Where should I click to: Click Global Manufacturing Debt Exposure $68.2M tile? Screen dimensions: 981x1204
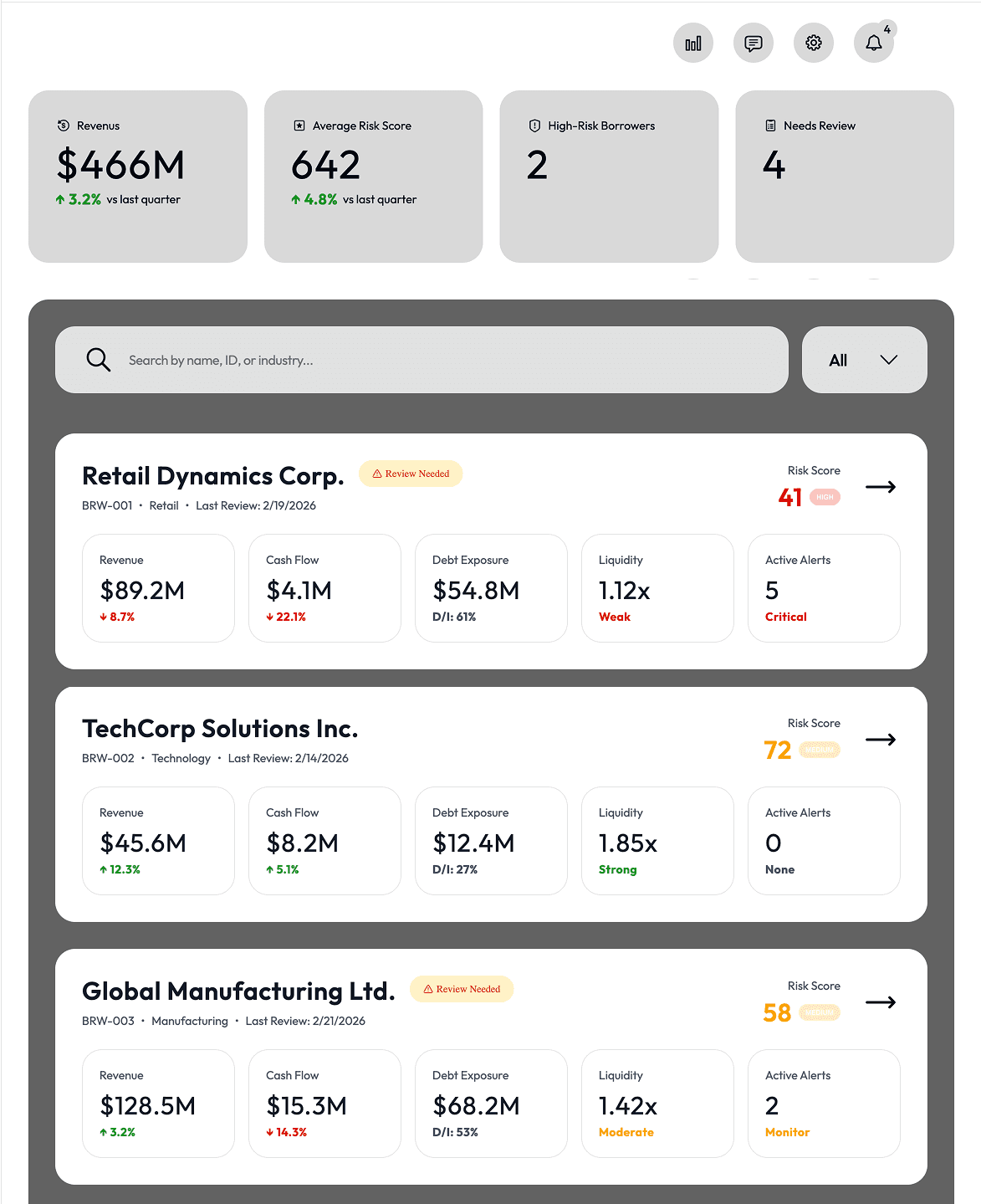[491, 1104]
